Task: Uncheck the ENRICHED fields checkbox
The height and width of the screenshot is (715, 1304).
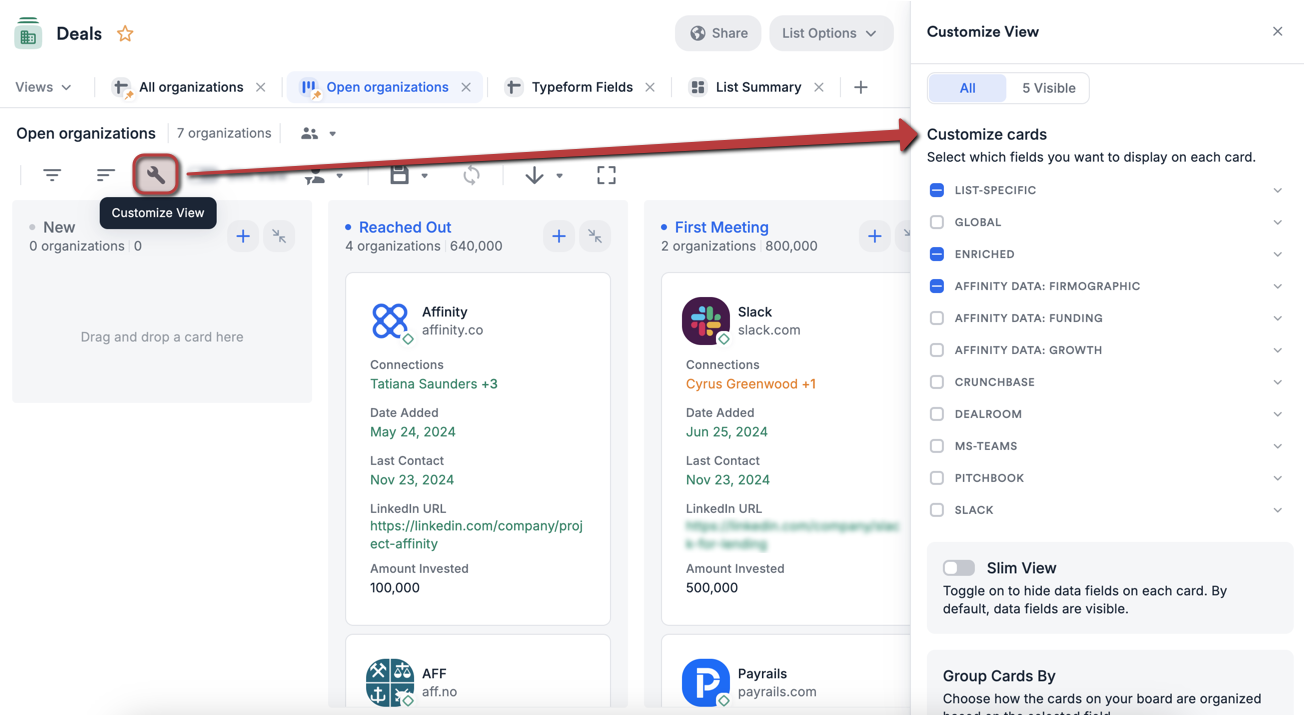Action: (936, 254)
